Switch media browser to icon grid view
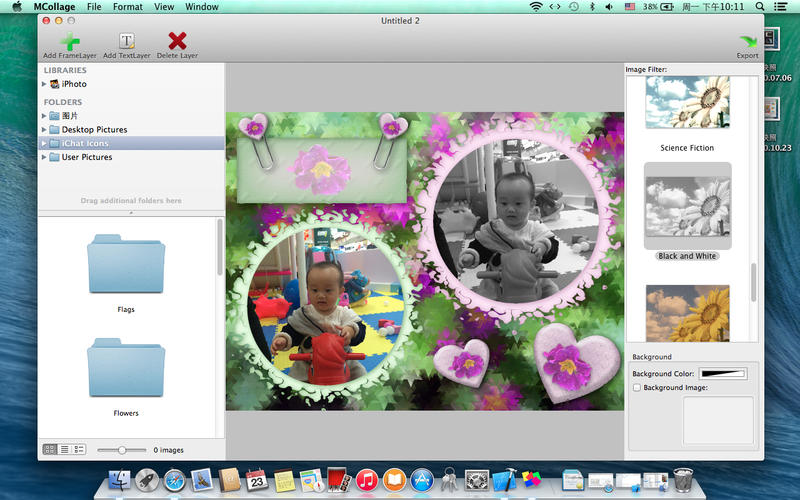 click(50, 450)
